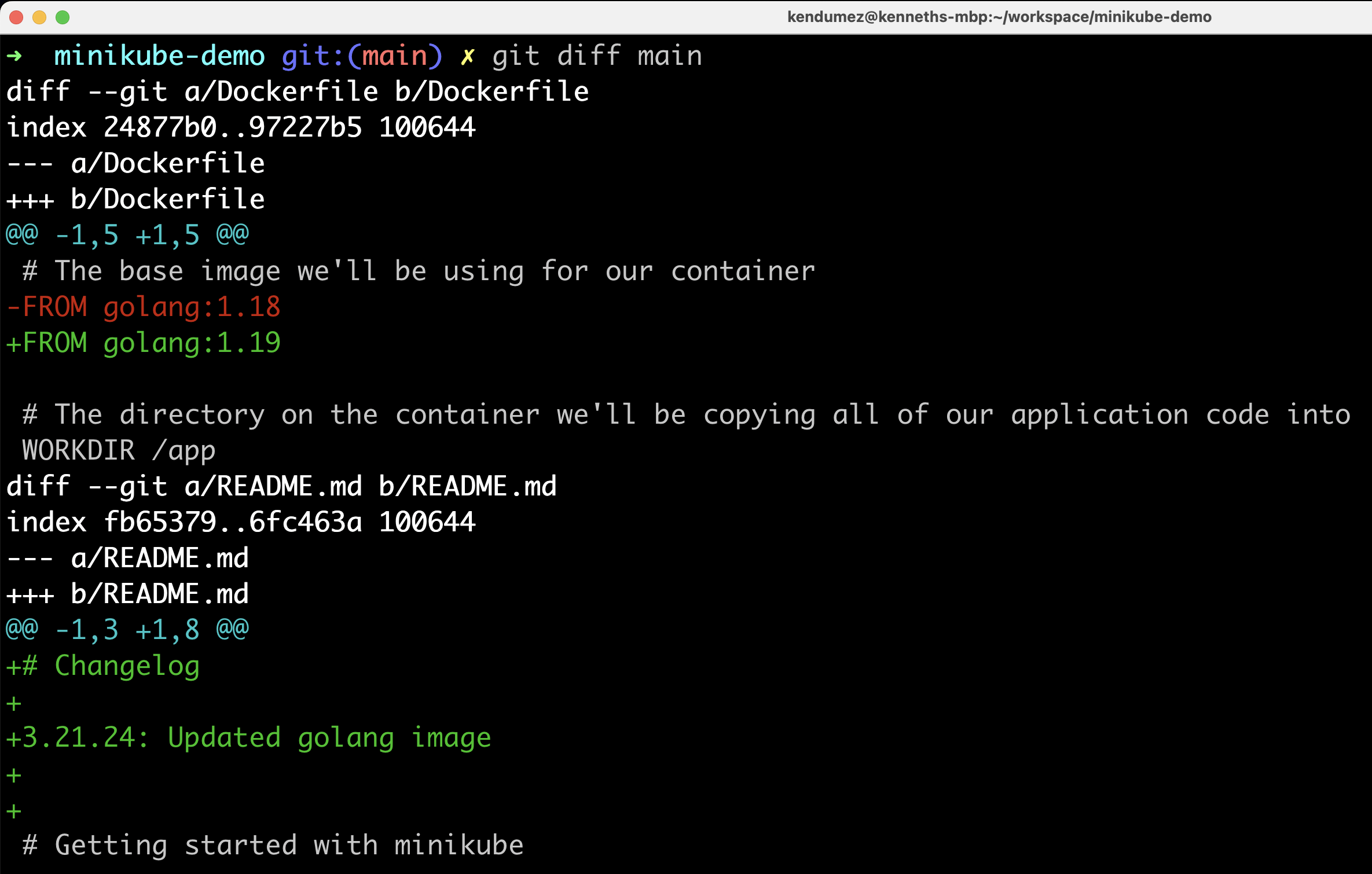The image size is (1372, 874).
Task: Click the dirty-state cross mark next to git:(main)
Action: point(467,55)
